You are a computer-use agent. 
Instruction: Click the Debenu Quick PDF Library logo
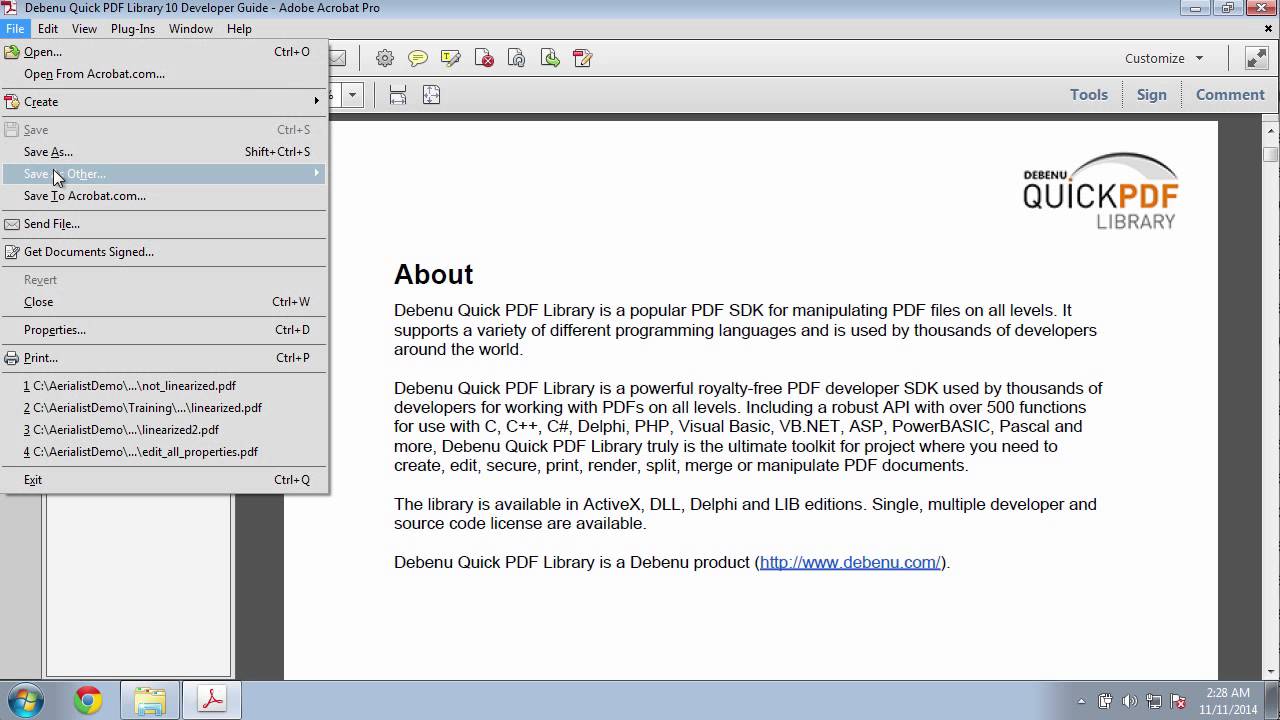(x=1100, y=192)
